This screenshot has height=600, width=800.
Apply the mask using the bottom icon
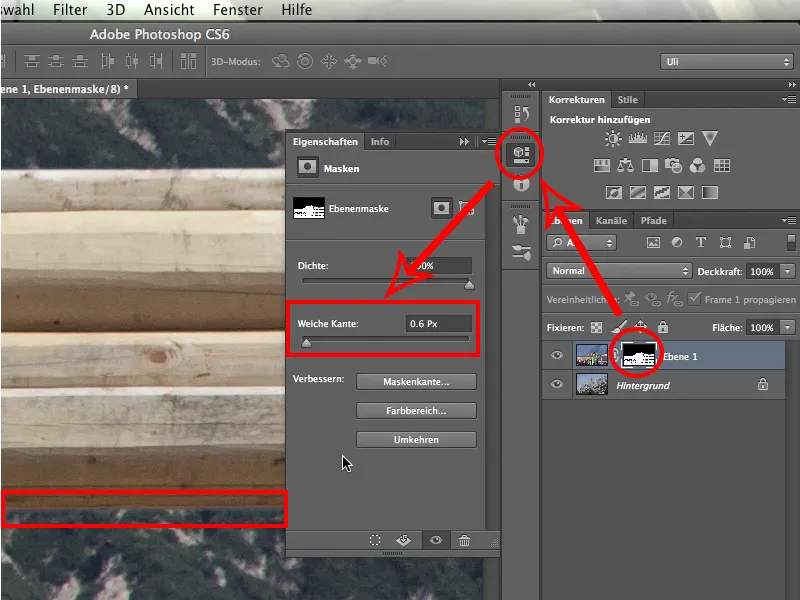(403, 540)
